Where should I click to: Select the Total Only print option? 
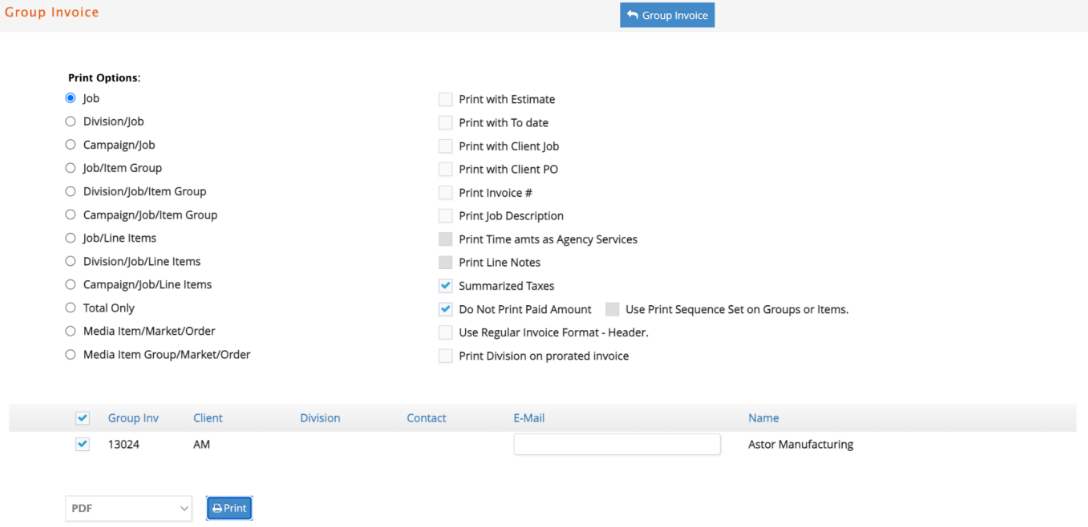[x=70, y=307]
